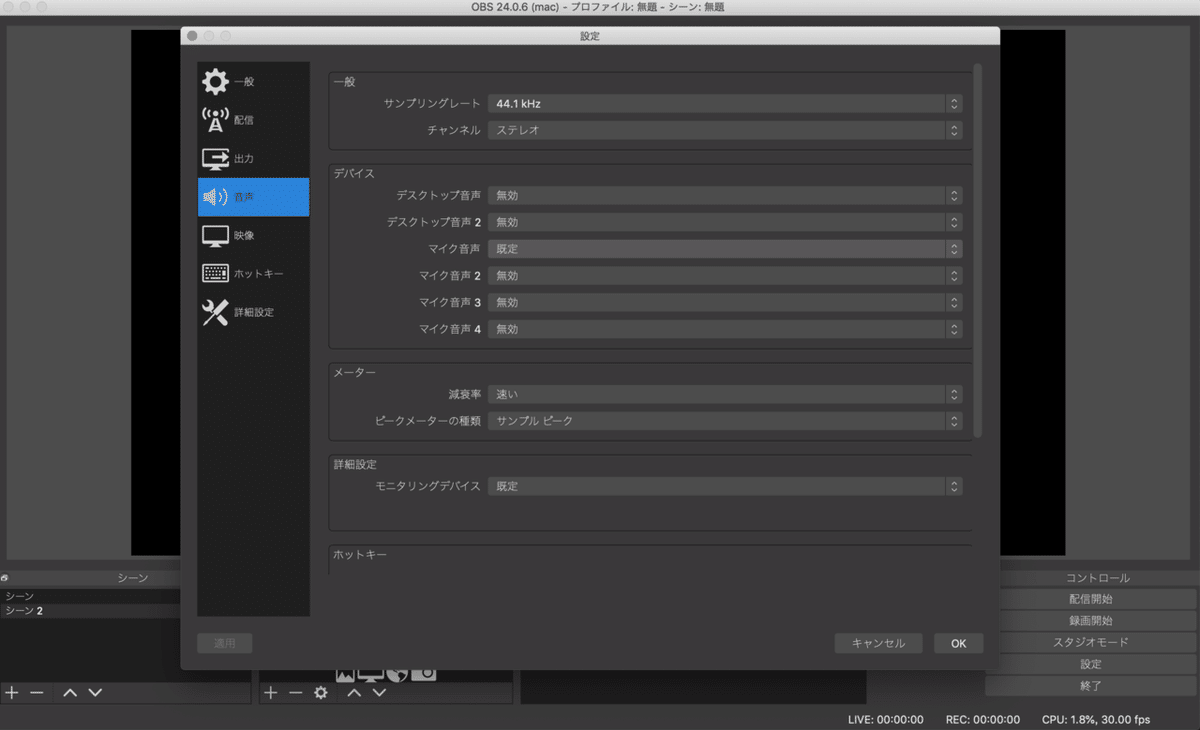
Task: Click スタジオモード in the controls panel
Action: pyautogui.click(x=1090, y=642)
